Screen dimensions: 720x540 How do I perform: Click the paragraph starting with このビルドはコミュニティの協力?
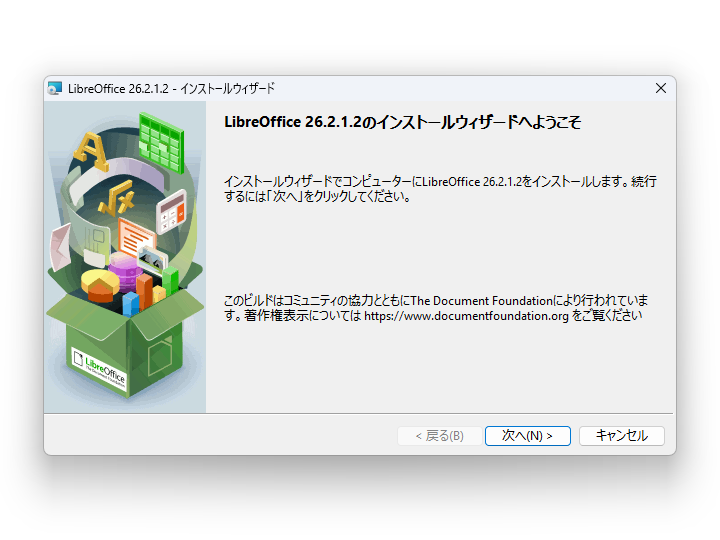[436, 308]
